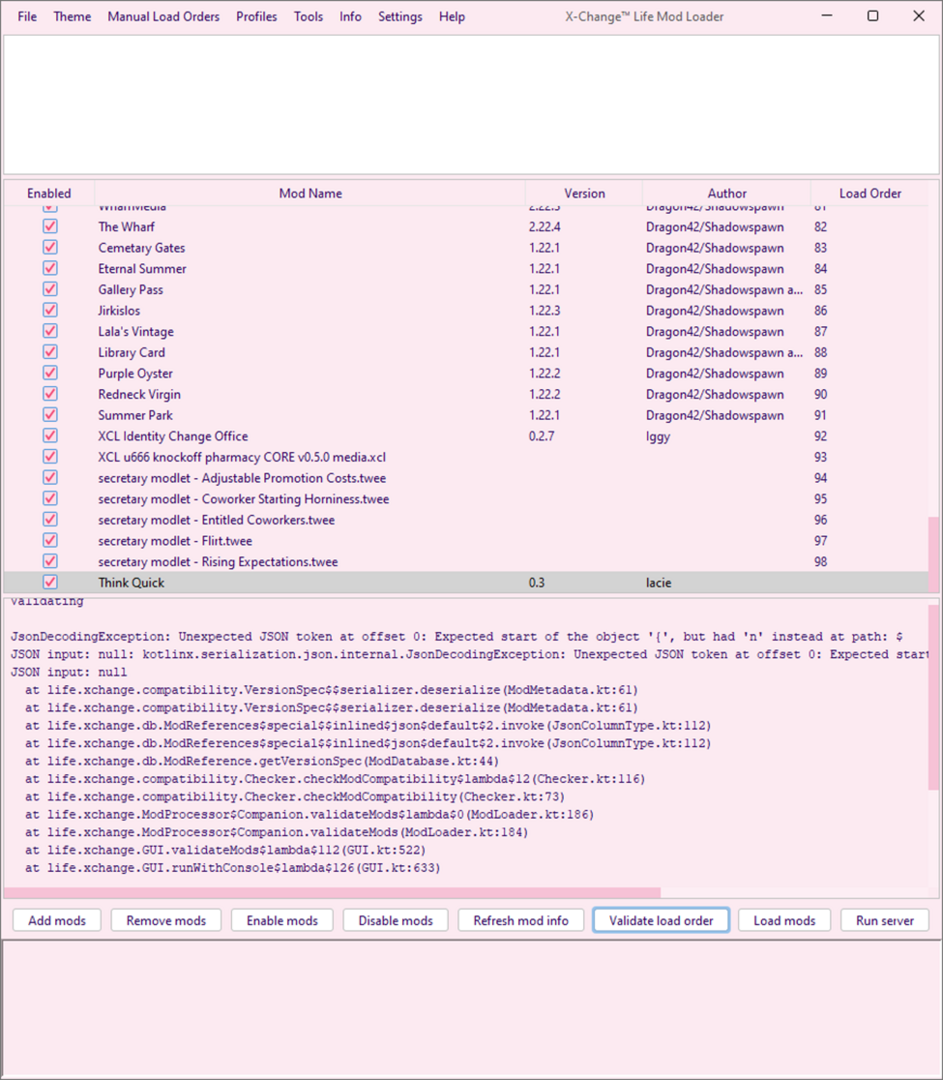
Task: Toggle Coworker Starting Horniness.twee checkbox
Action: pos(50,499)
